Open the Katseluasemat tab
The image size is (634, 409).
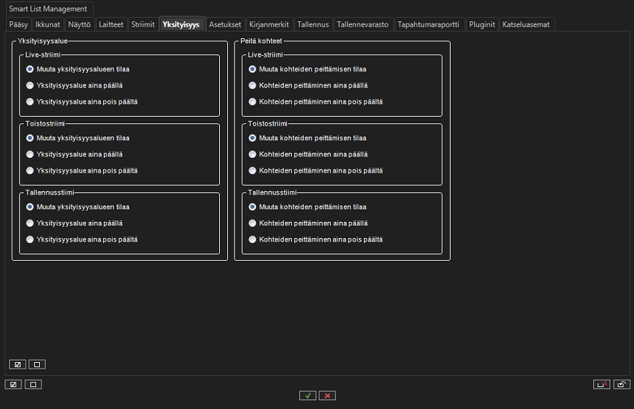click(x=526, y=25)
